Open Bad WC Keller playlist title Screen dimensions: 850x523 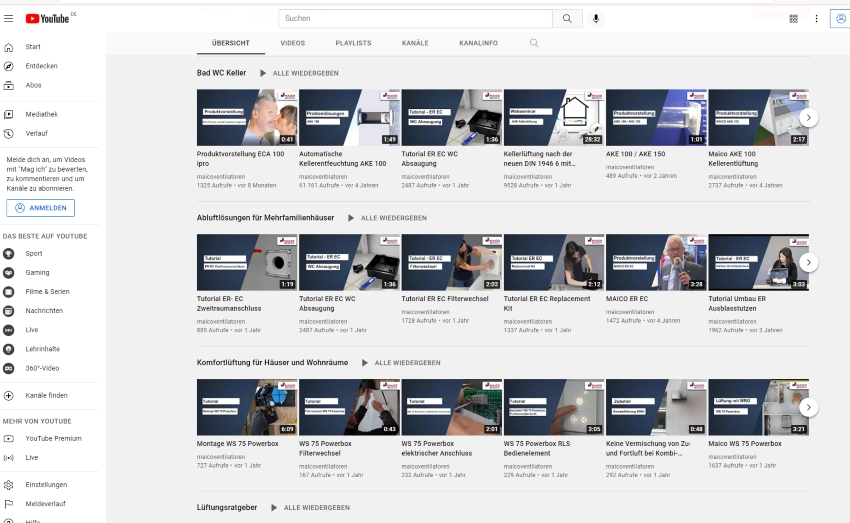pos(221,73)
